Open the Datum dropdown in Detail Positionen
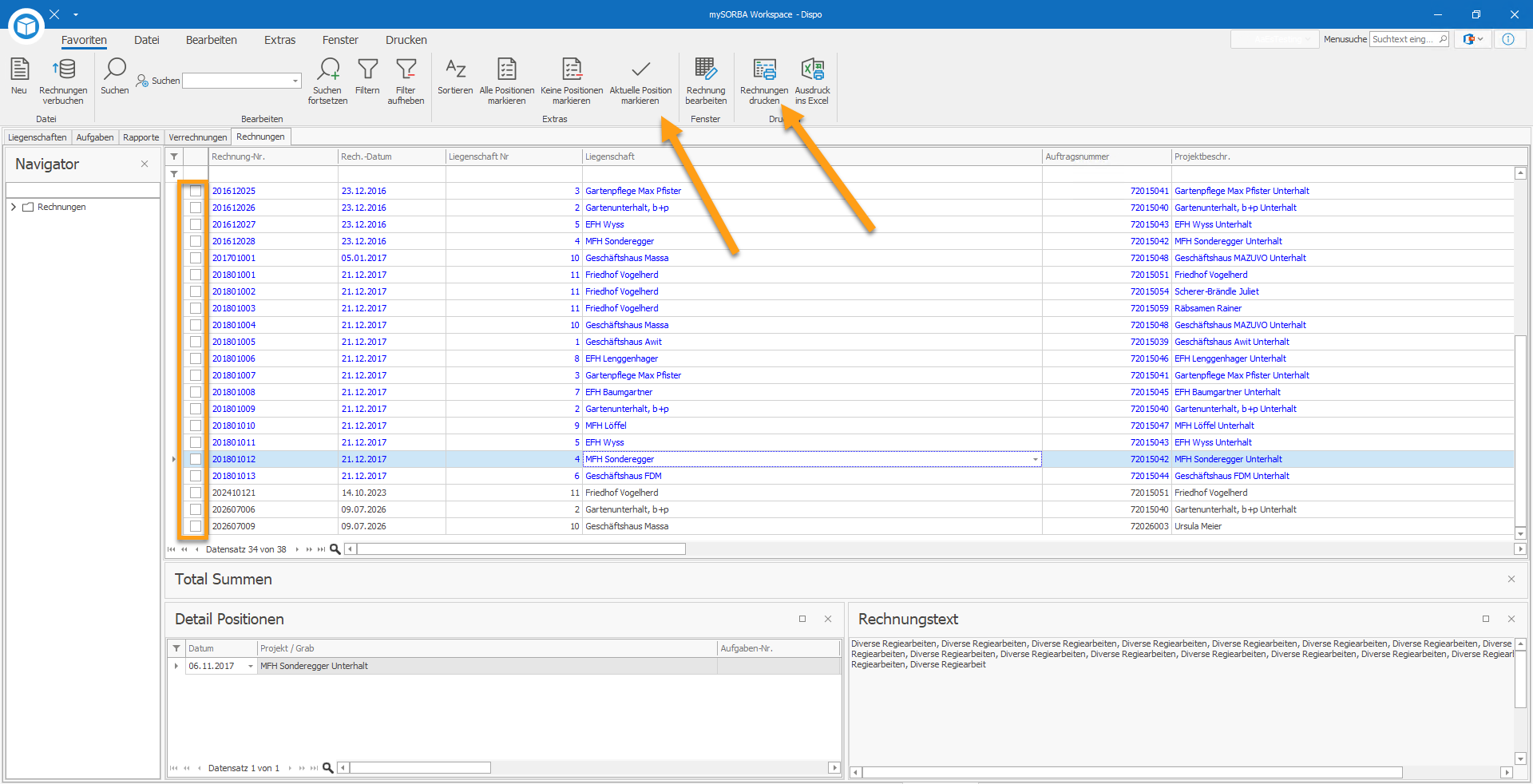1533x784 pixels. pos(251,666)
